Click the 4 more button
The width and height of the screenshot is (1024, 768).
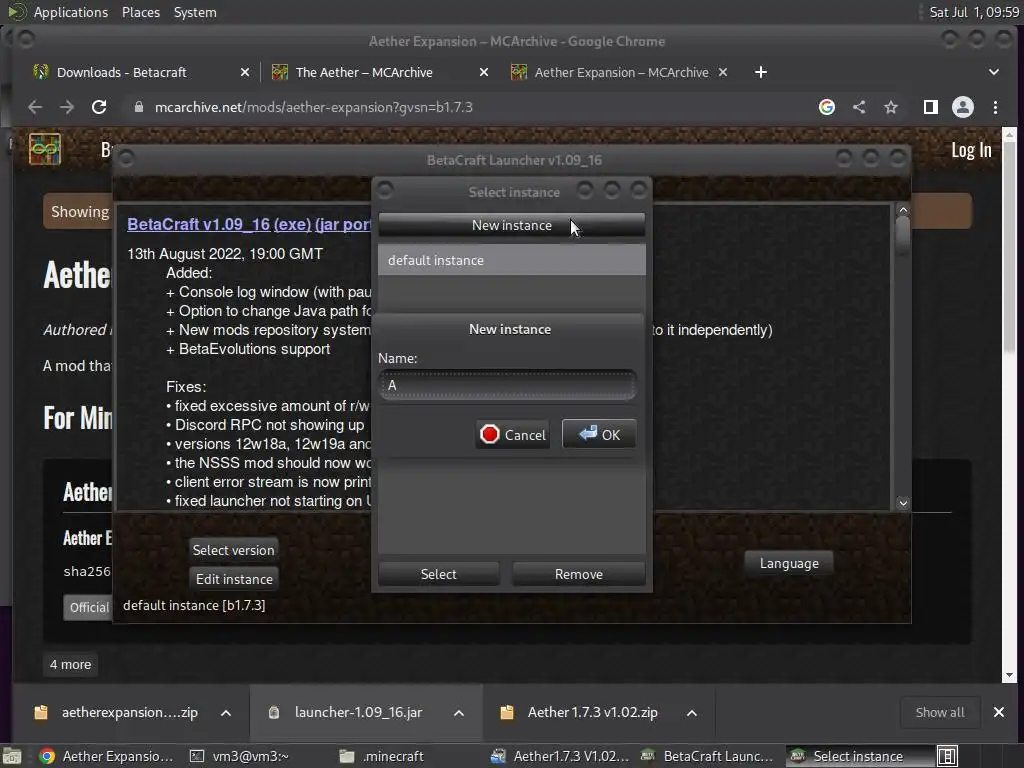(x=71, y=664)
